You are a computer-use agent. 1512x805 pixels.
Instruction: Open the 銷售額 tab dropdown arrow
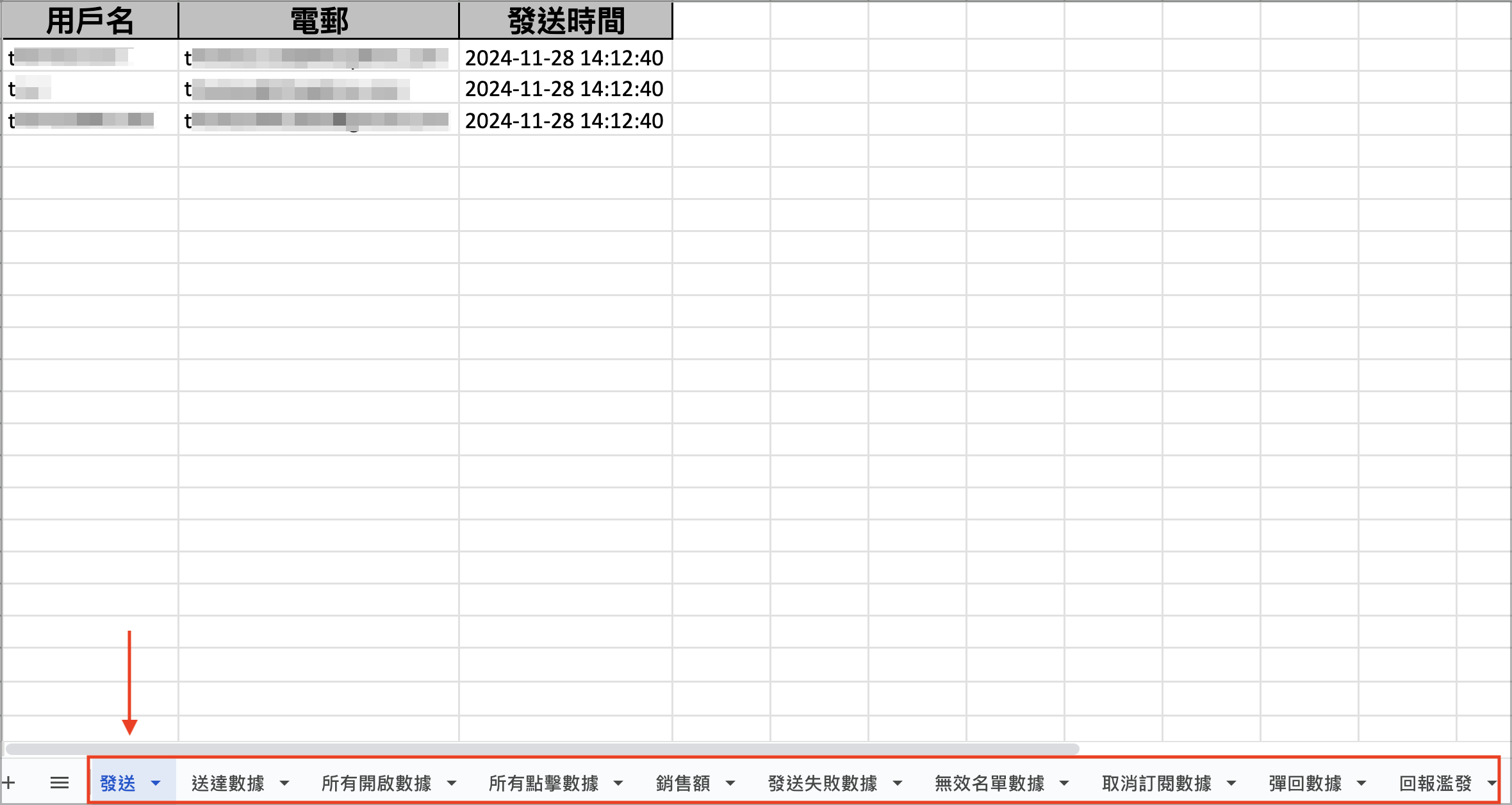click(x=730, y=783)
